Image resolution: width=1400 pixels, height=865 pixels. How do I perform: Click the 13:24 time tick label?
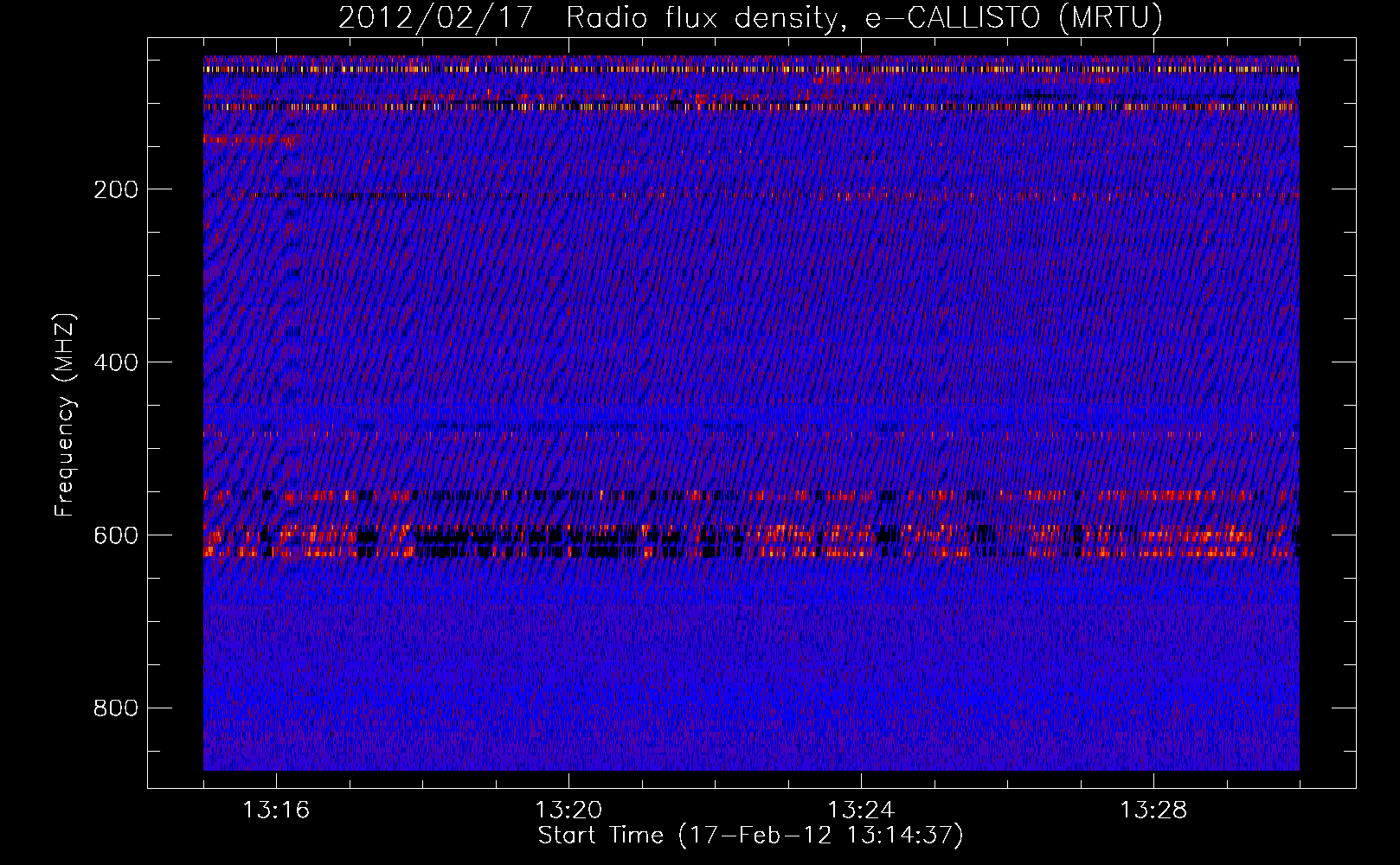pyautogui.click(x=861, y=811)
